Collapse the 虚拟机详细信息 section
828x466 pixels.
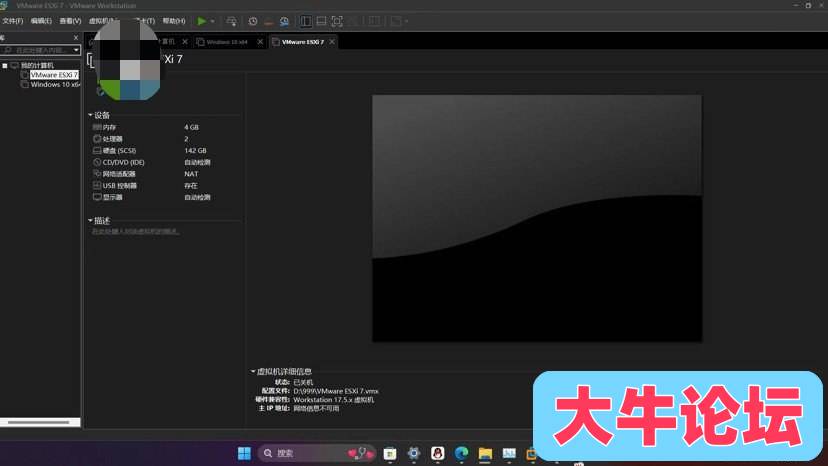(x=253, y=372)
